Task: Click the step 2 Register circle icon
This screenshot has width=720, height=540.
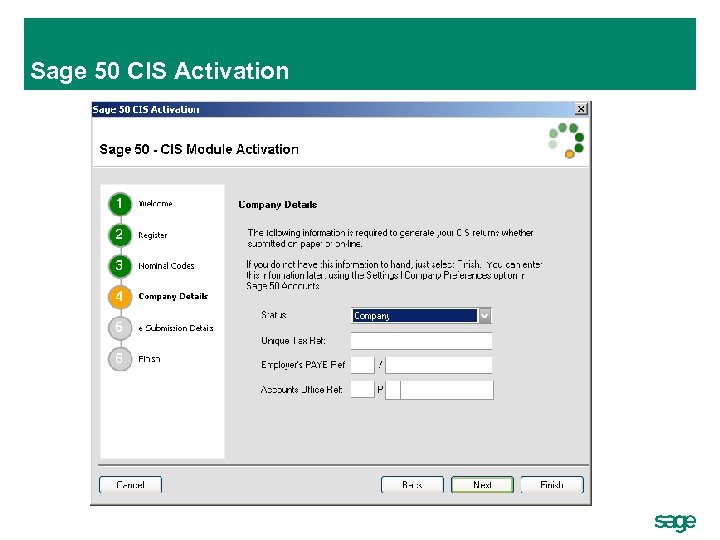Action: (120, 235)
